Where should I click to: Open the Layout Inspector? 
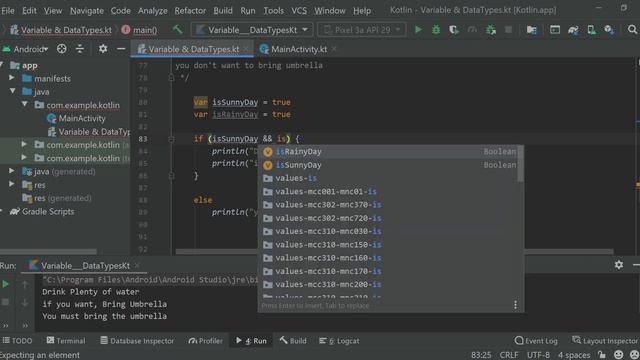(x=605, y=340)
